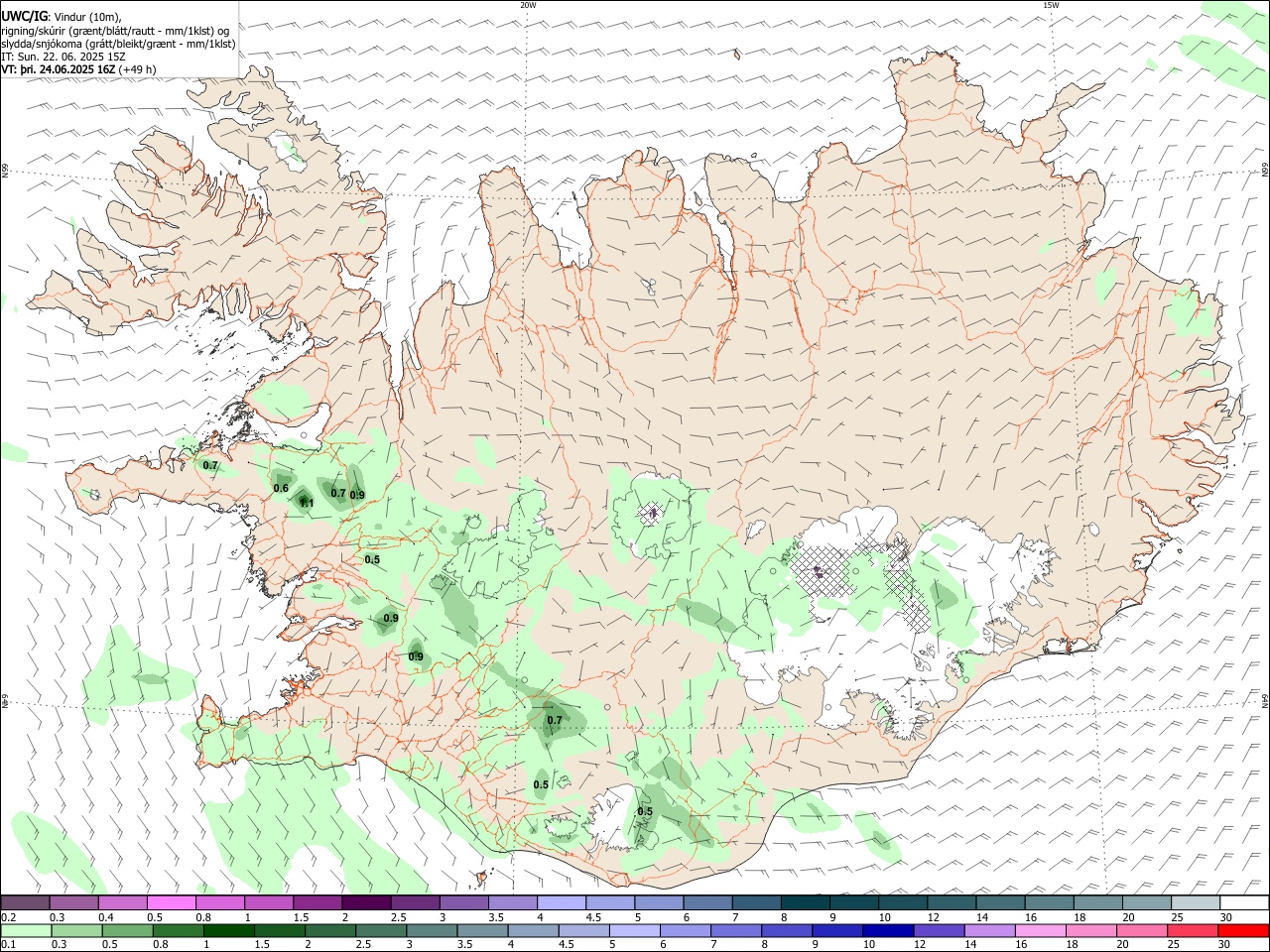Click the 20W longitude label at the top
The width and height of the screenshot is (1270, 952).
coord(528,5)
